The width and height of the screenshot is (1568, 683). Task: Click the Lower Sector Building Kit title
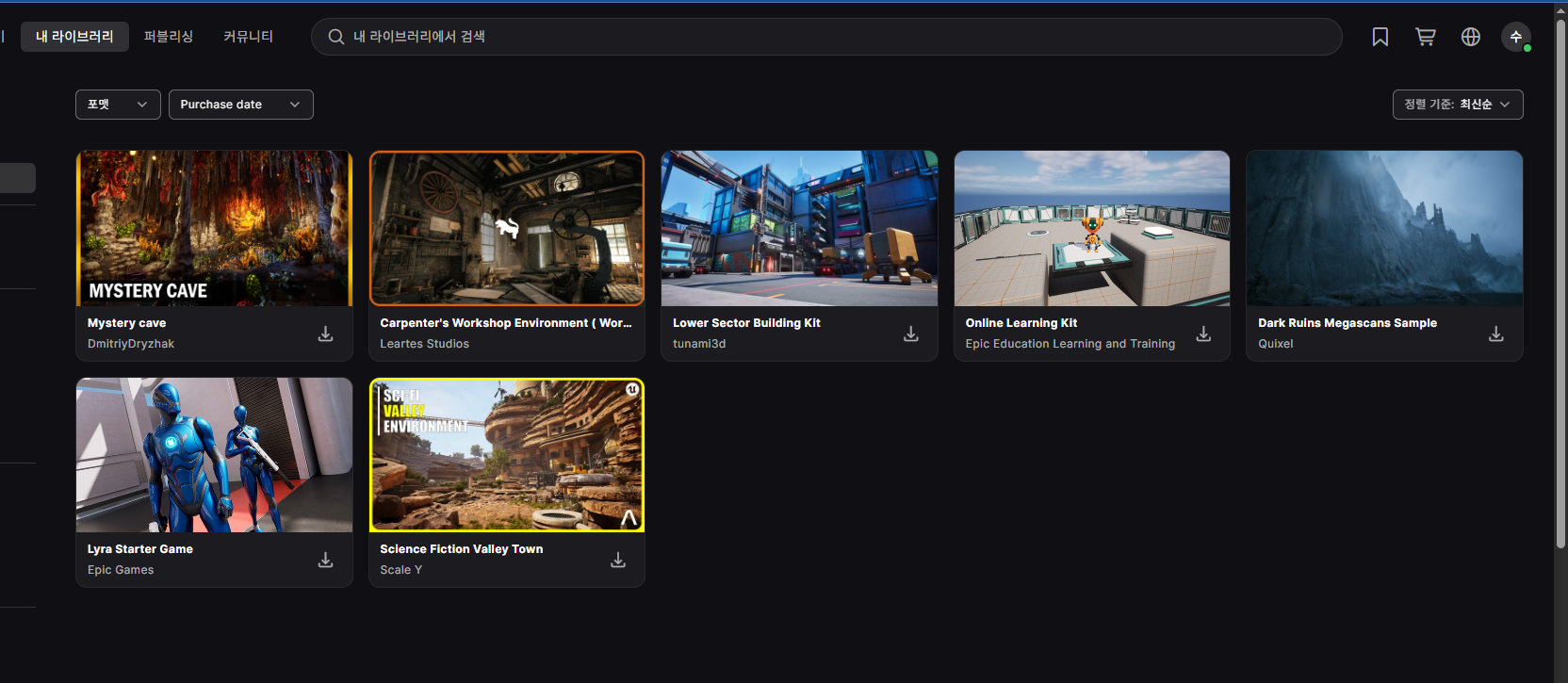(746, 323)
